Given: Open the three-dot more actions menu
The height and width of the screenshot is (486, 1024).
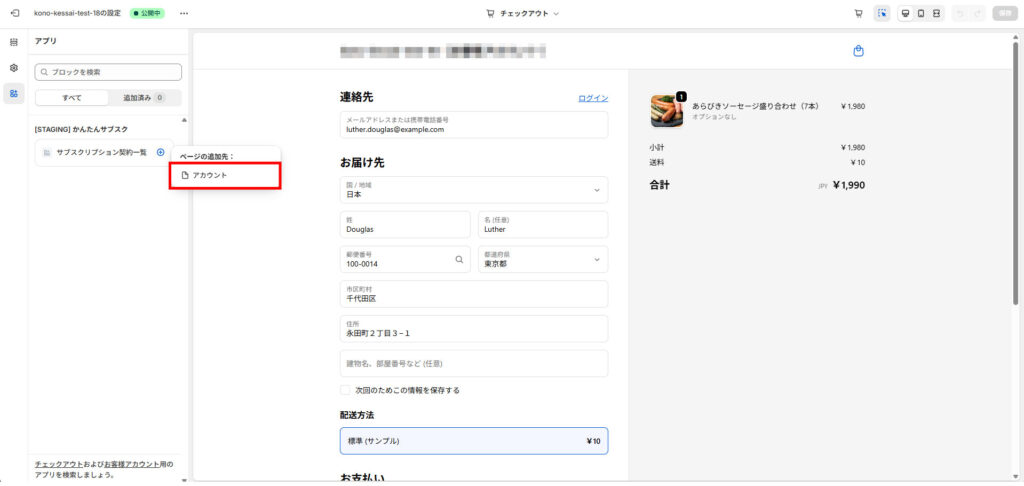Looking at the screenshot, I should coord(183,13).
